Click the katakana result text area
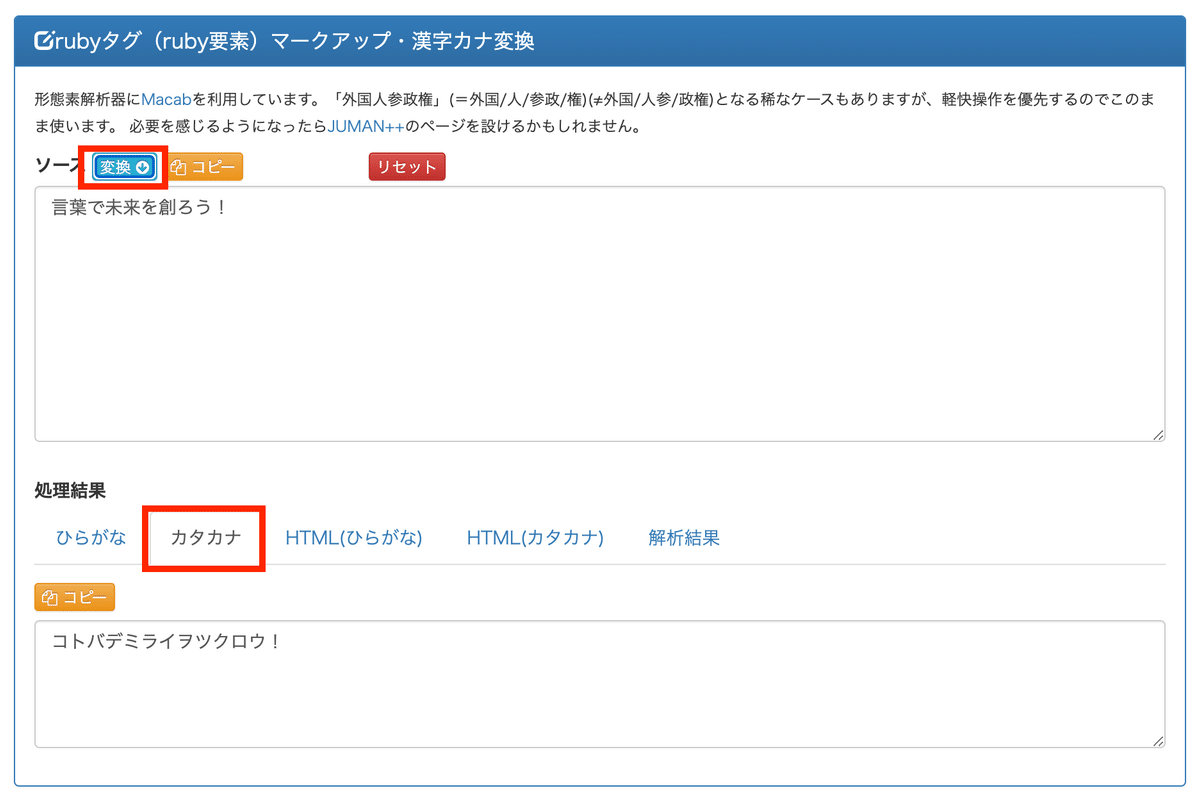The height and width of the screenshot is (802, 1200). click(600, 684)
